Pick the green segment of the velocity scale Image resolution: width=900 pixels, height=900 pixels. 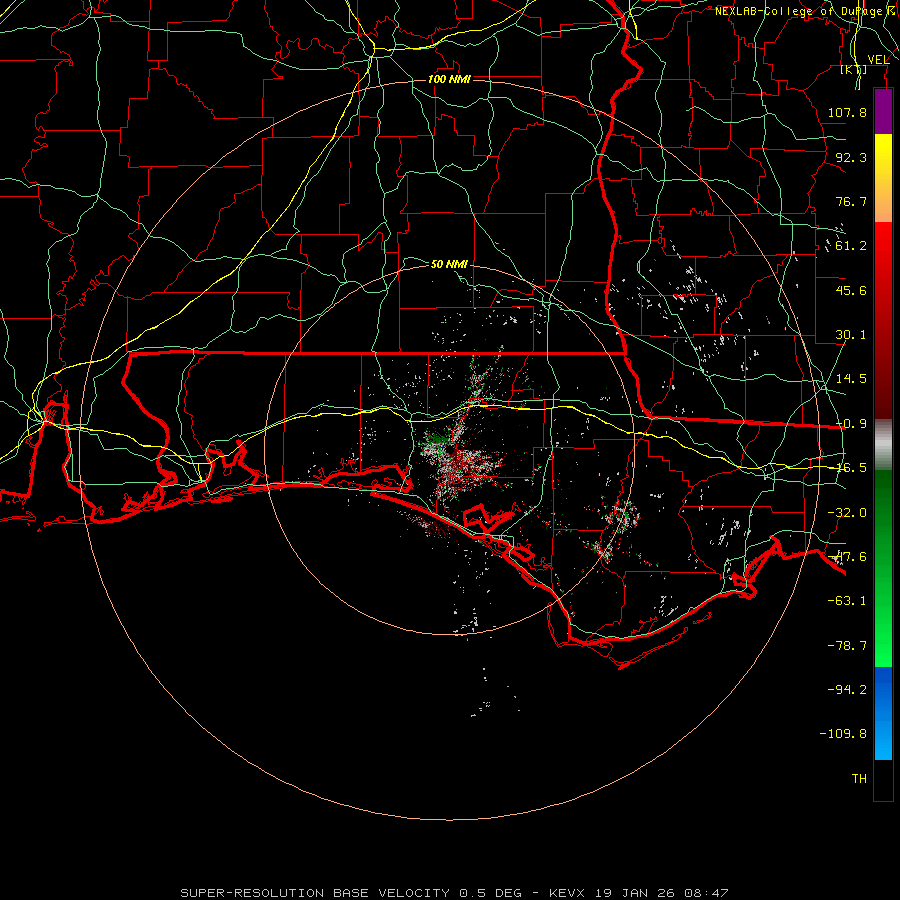point(883,568)
